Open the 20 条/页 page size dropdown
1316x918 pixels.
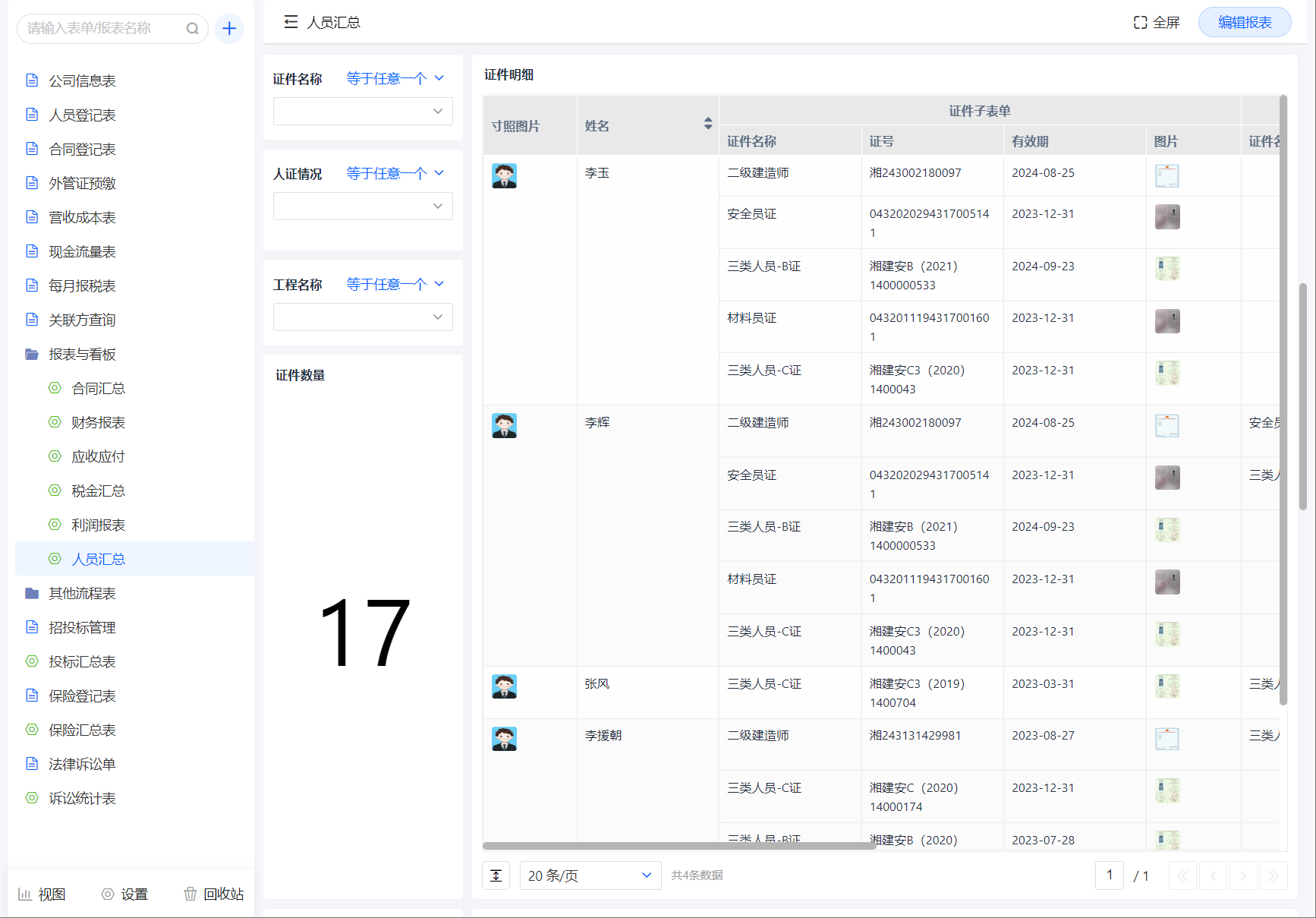pyautogui.click(x=590, y=875)
